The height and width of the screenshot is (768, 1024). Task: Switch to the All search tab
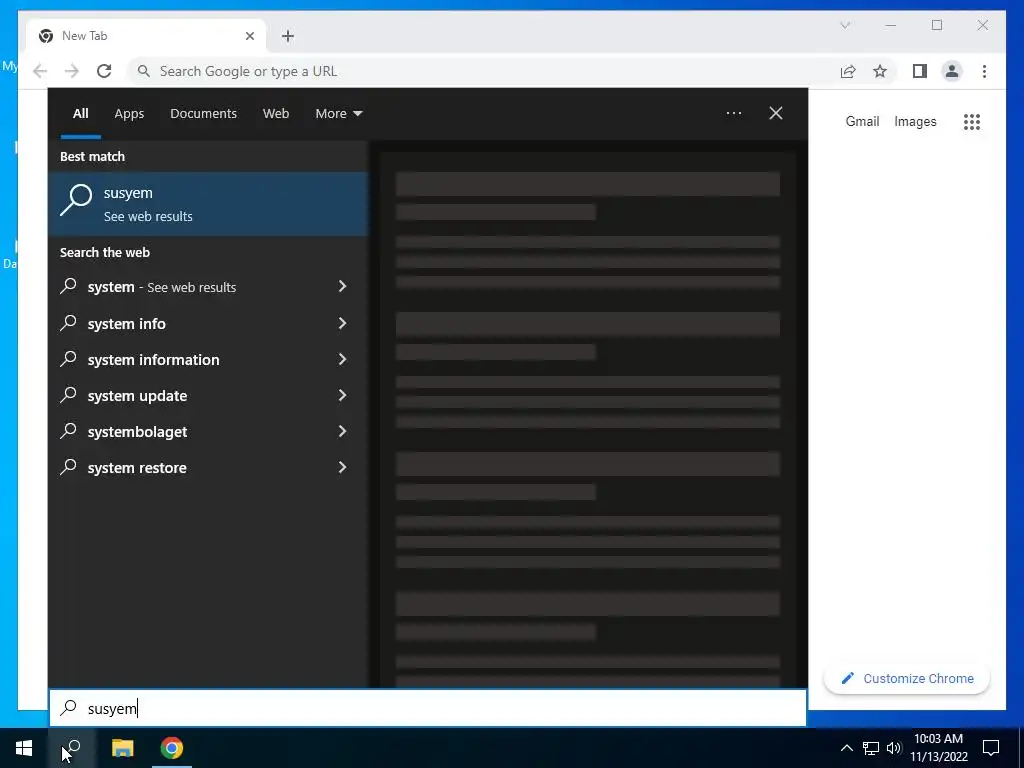pyautogui.click(x=80, y=114)
